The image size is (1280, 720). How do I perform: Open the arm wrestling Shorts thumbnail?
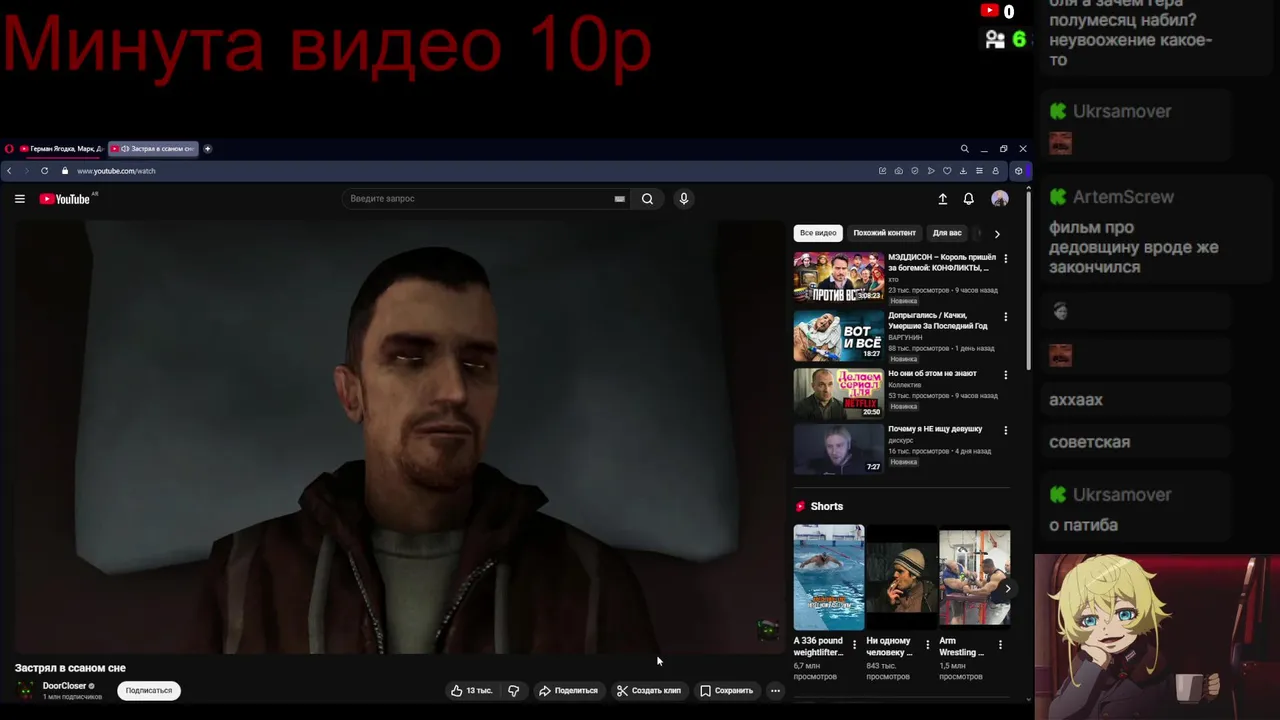point(975,577)
